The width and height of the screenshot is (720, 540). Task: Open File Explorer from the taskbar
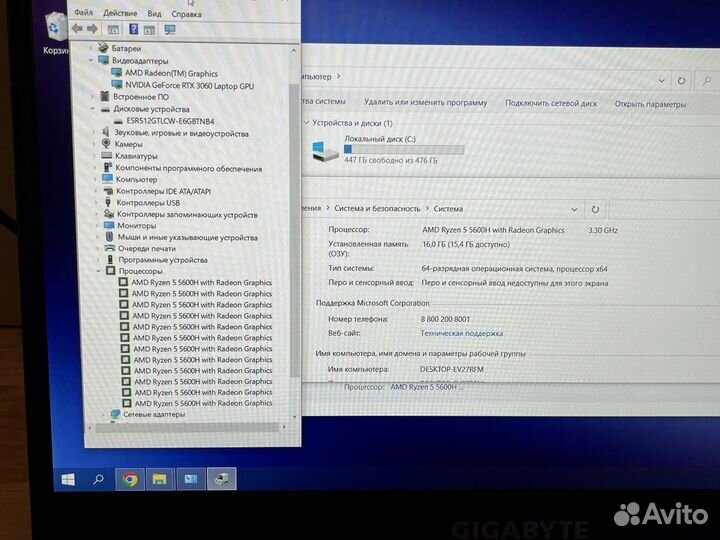pos(159,479)
